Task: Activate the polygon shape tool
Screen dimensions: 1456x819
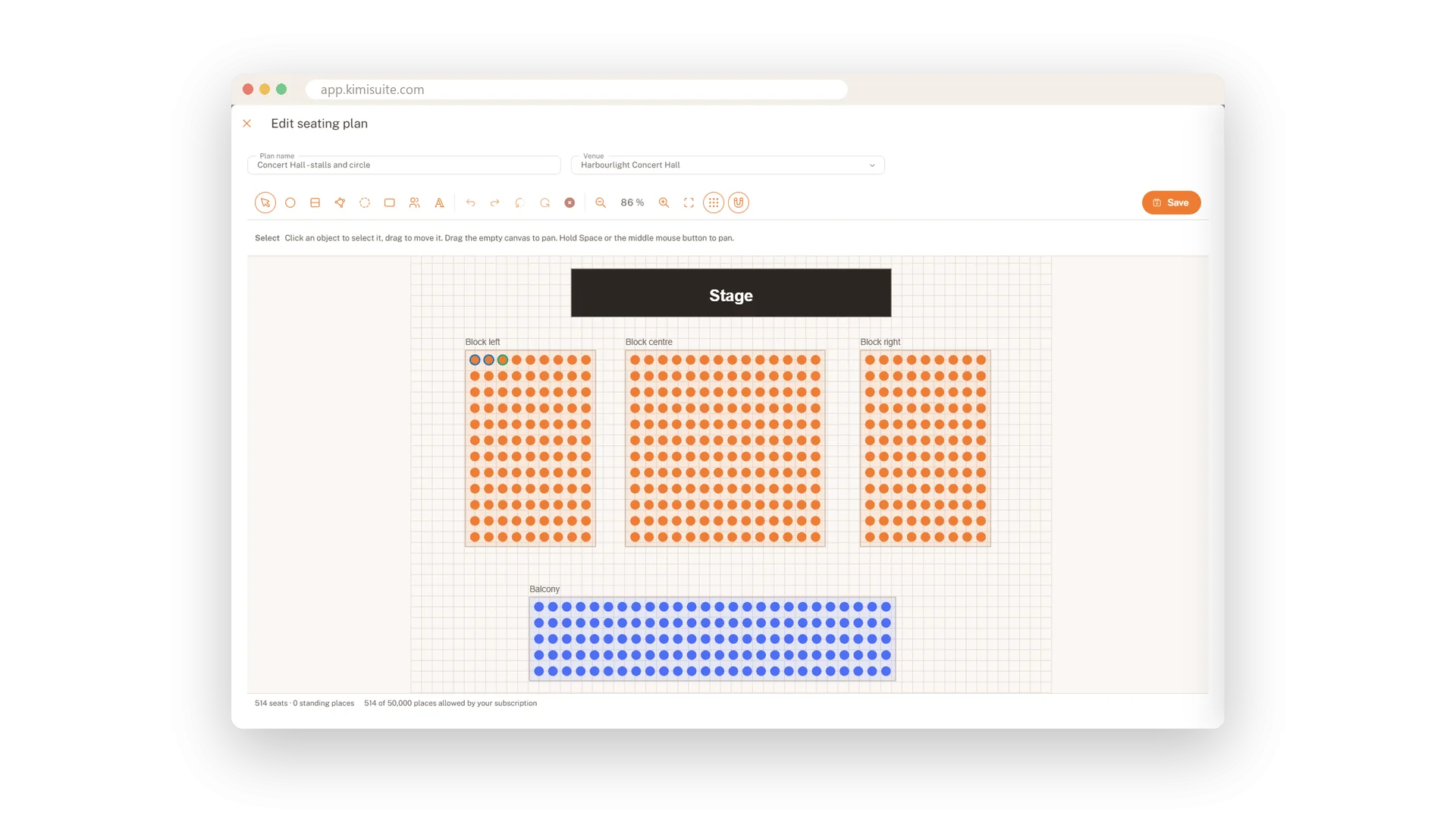Action: [340, 202]
